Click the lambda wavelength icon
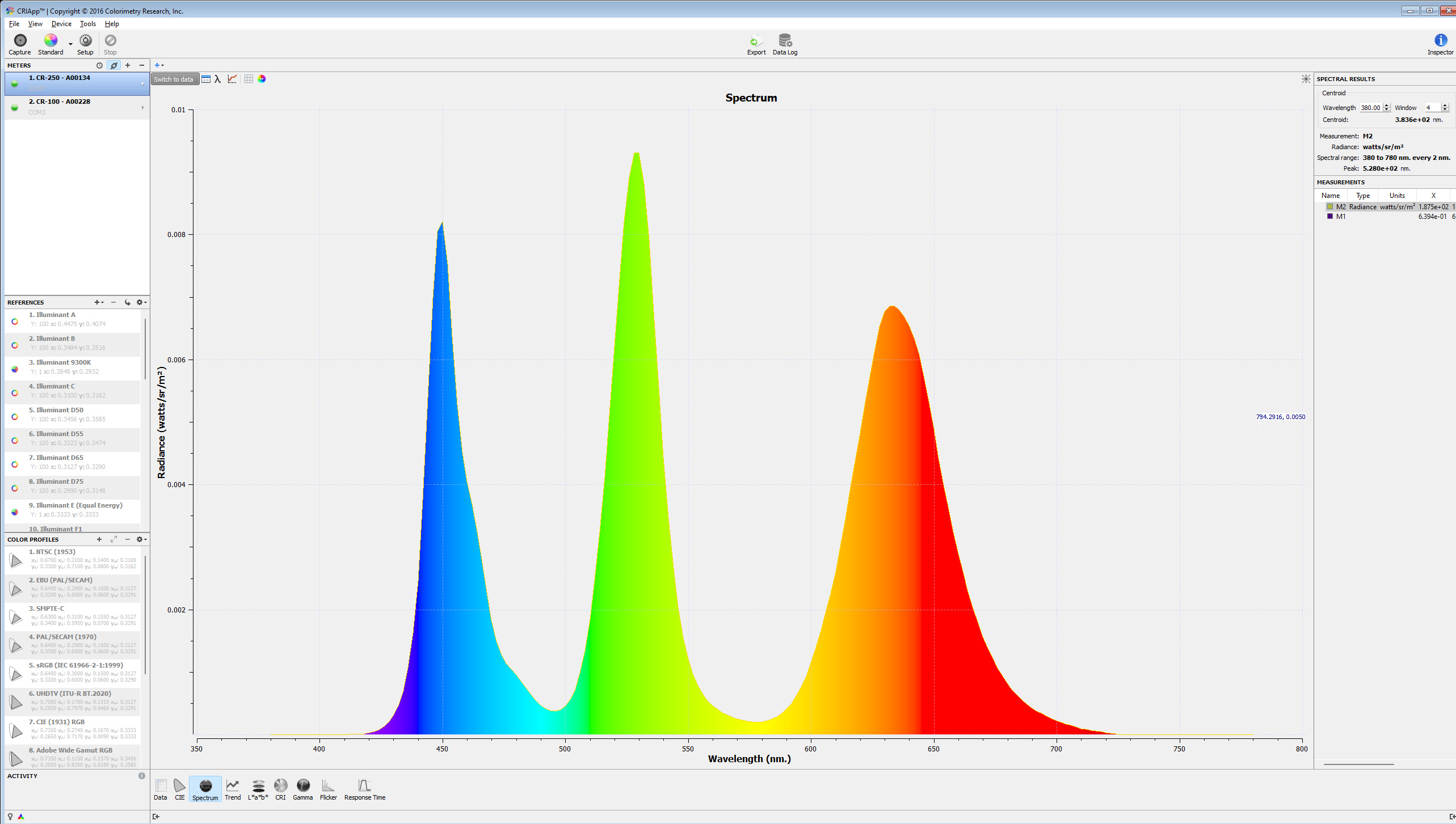 218,79
